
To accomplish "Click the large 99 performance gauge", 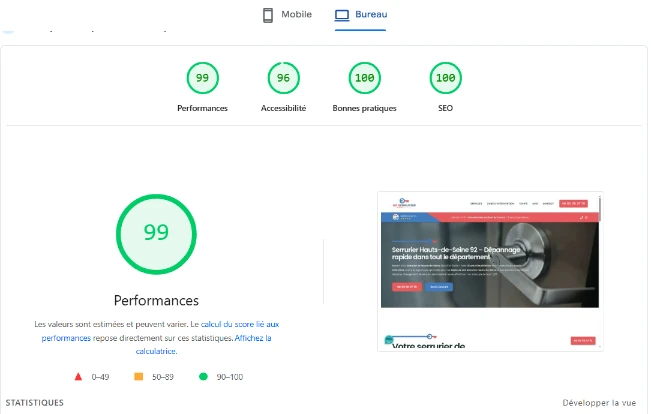I will 156,234.
